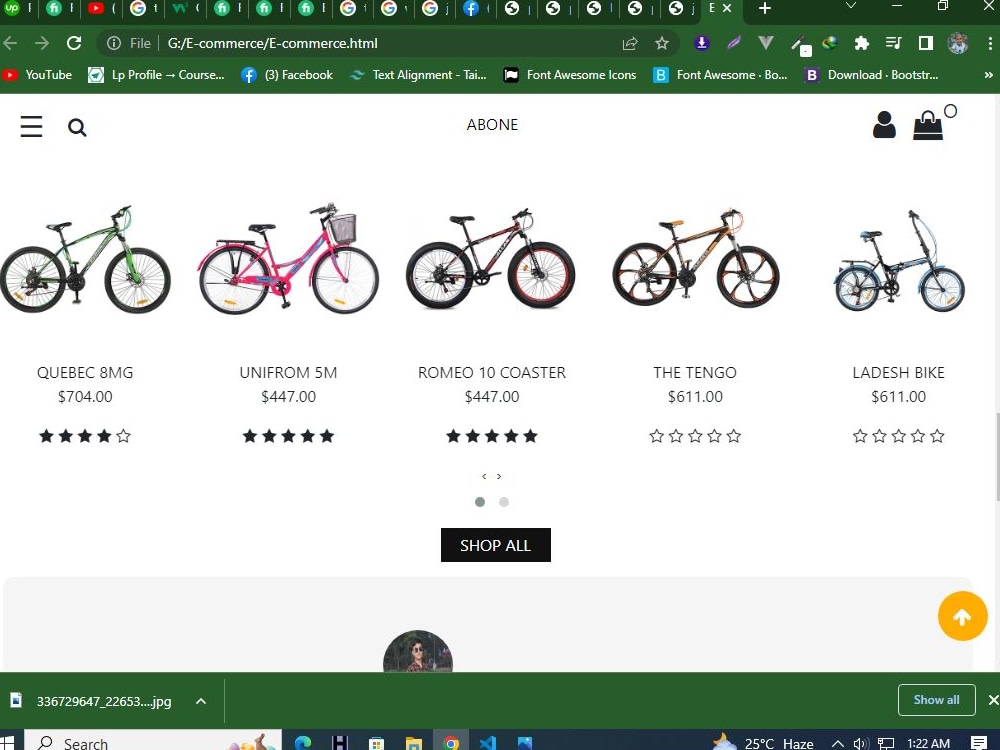1000x750 pixels.
Task: Select the second carousel dot
Action: 504,502
